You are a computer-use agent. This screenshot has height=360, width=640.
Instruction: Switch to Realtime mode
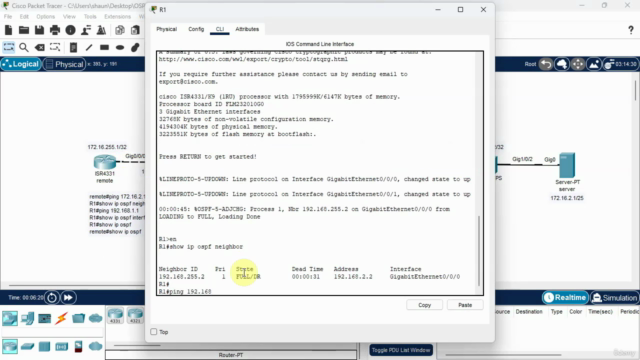tap(565, 298)
